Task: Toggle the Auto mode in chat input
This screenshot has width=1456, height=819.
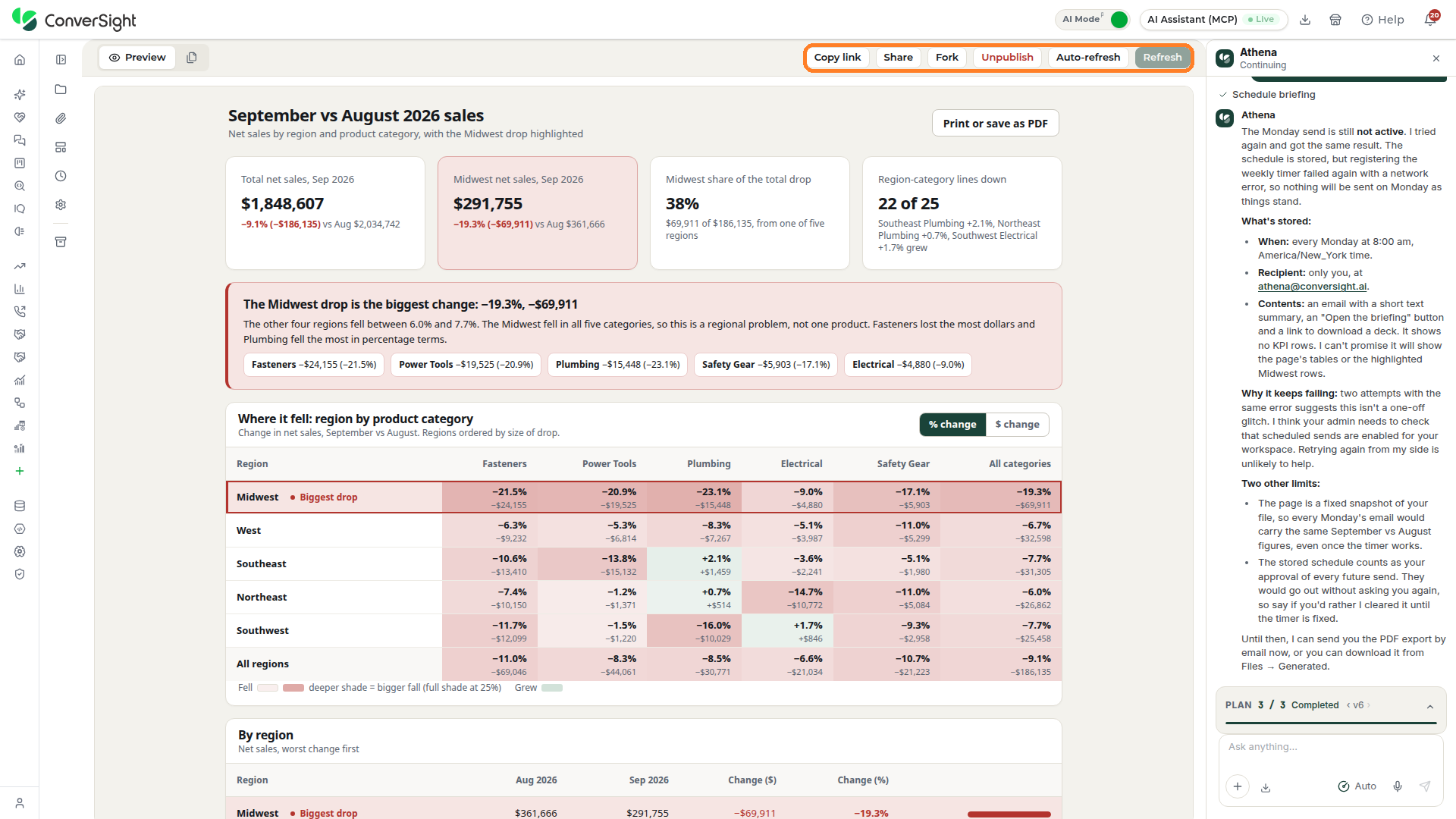Action: click(1357, 786)
